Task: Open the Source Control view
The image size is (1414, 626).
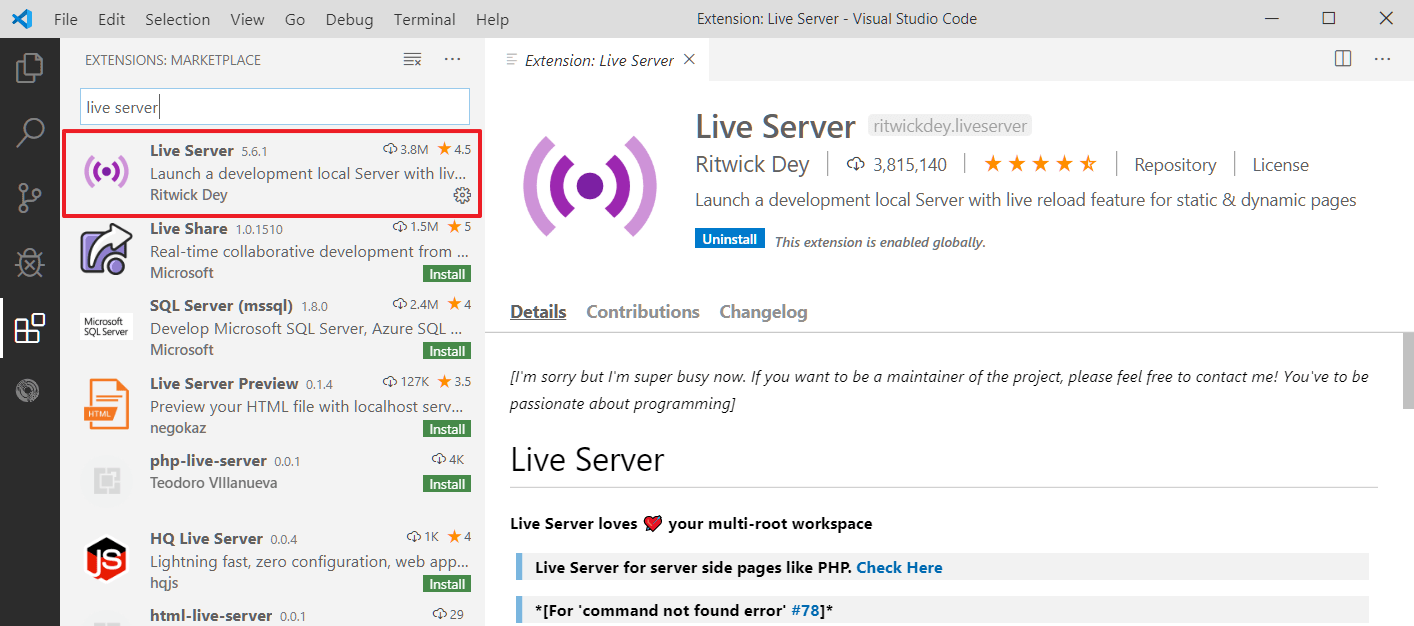Action: coord(30,198)
